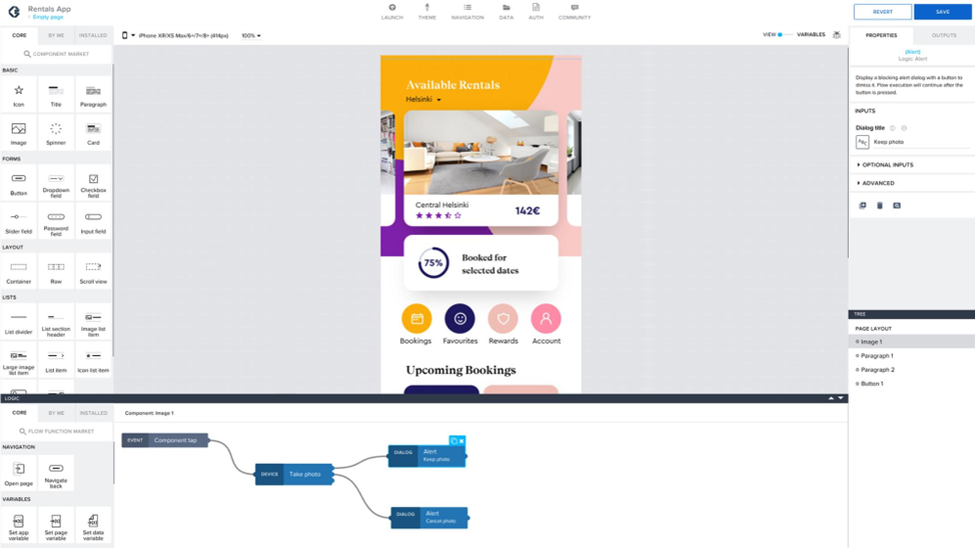
Task: Toggle View/Variables switch
Action: (785, 35)
